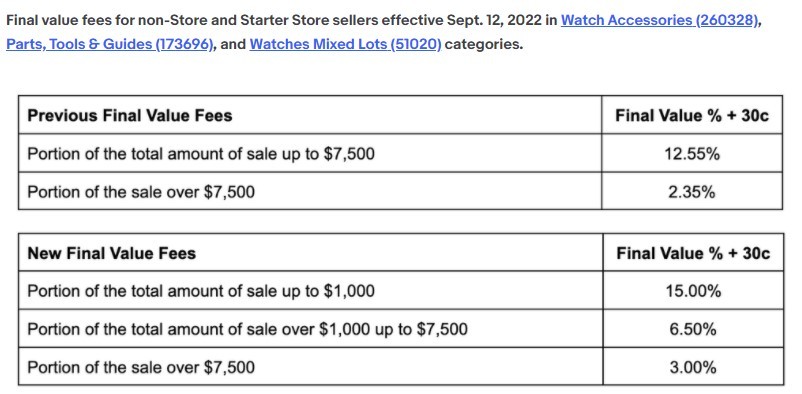Open the Watch Accessories (260328) link
This screenshot has width=802, height=394.
659,20
